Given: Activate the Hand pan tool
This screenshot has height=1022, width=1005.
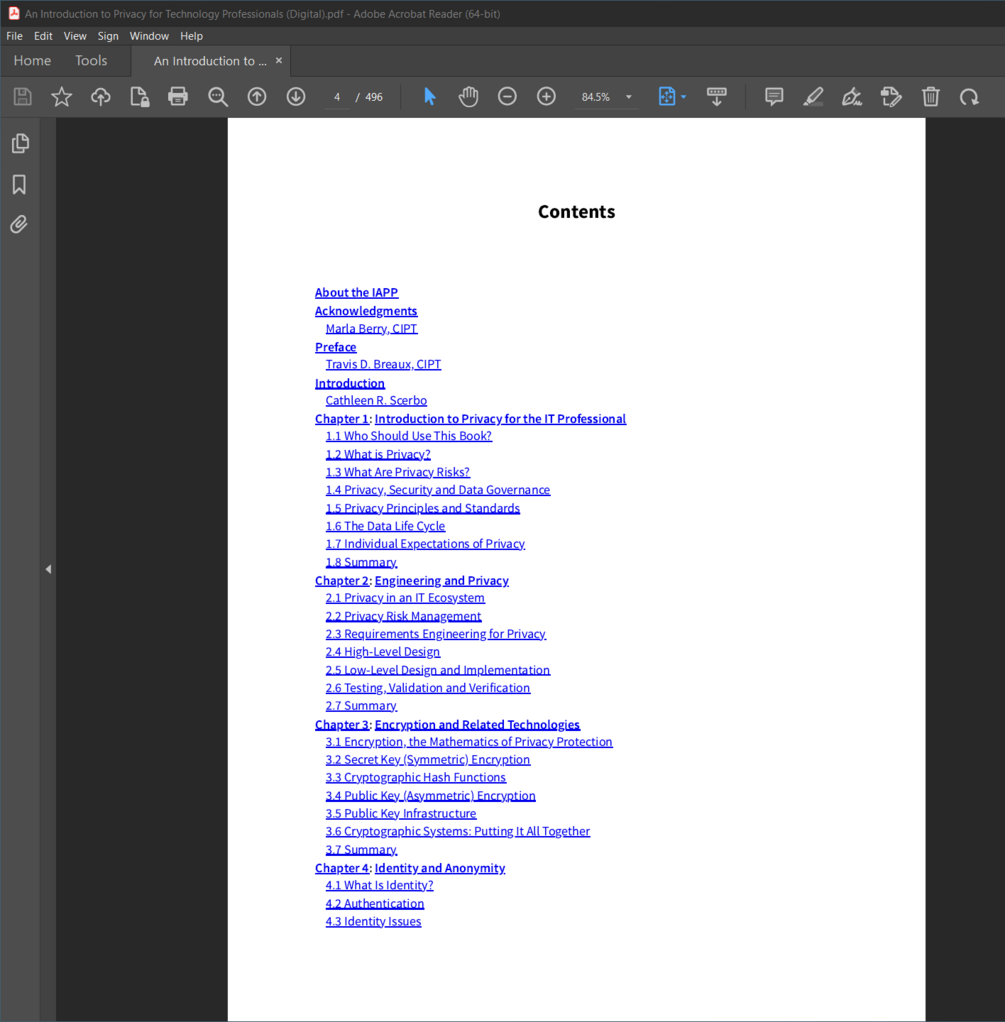Looking at the screenshot, I should click(x=468, y=97).
